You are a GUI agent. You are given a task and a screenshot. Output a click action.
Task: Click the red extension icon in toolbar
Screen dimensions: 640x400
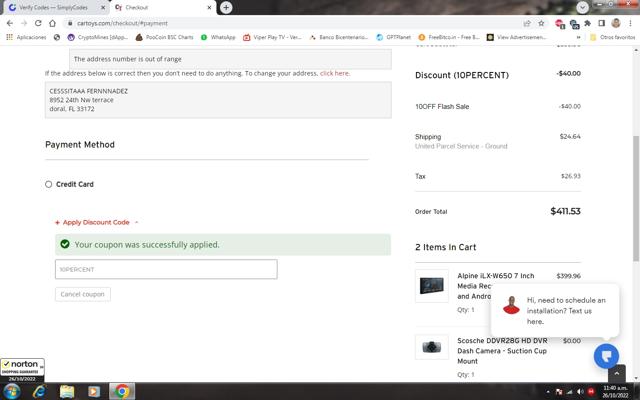(x=560, y=24)
